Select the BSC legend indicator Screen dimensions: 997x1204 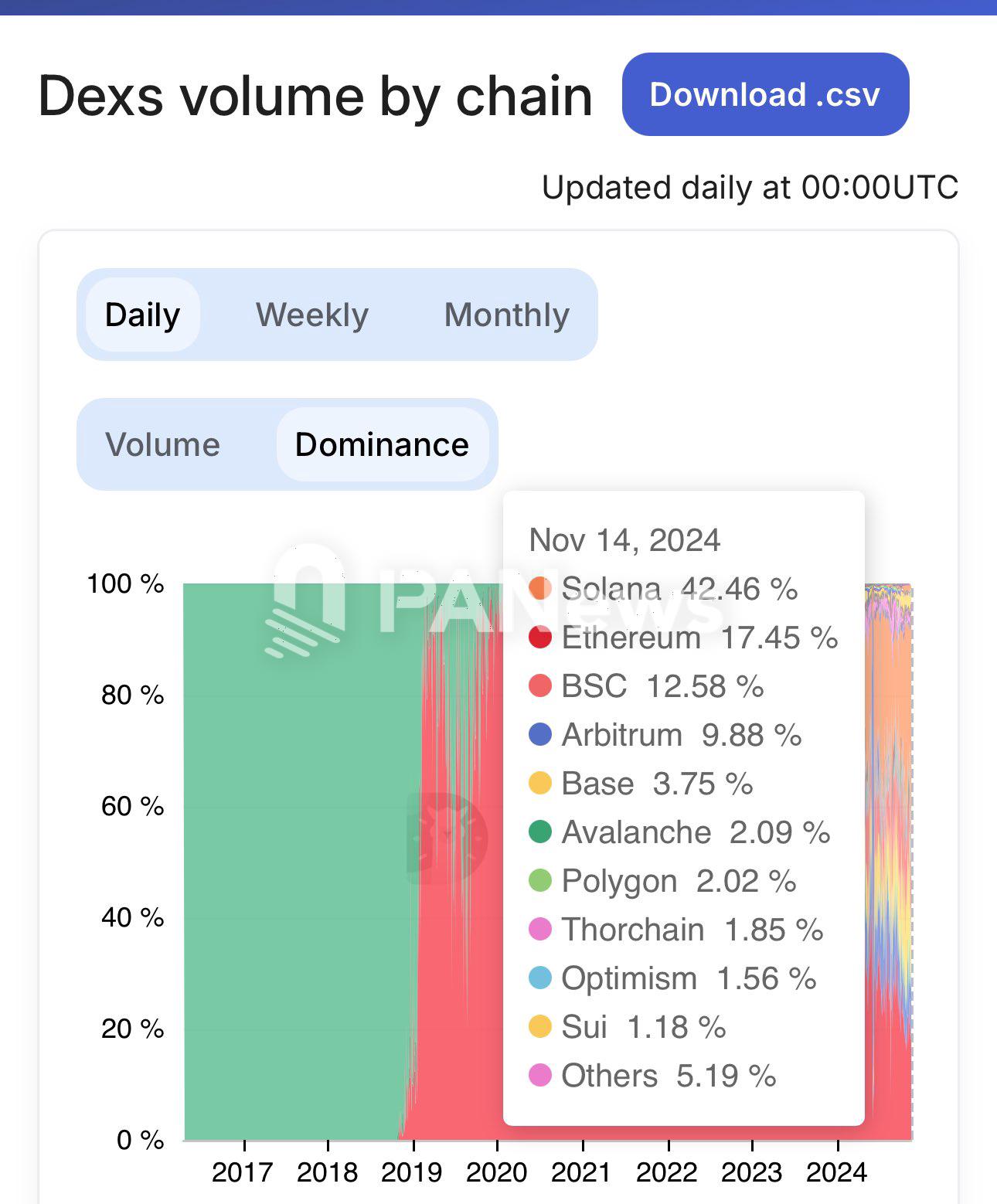click(539, 685)
